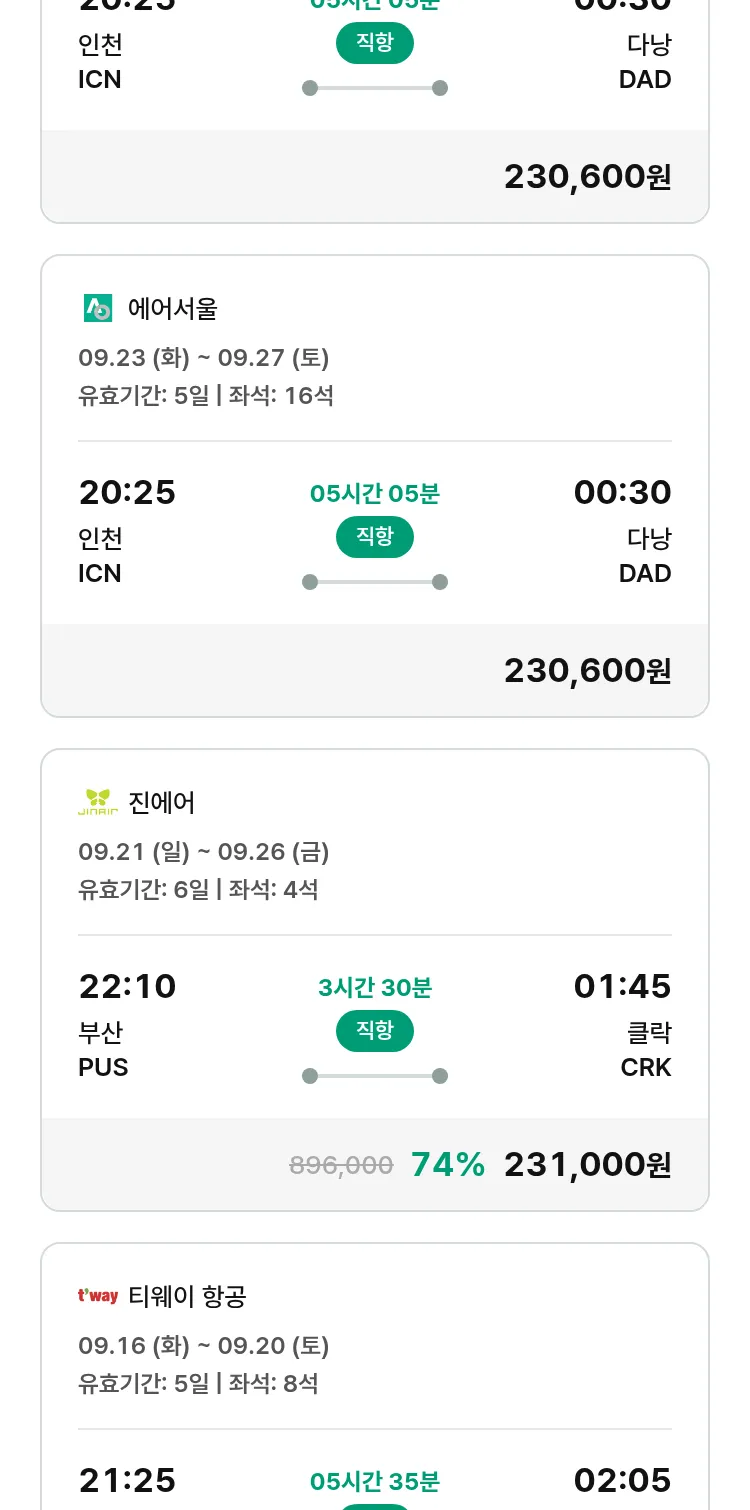Screen dimensions: 750x1510
Task: Select the 에어서울 airline name
Action: click(173, 309)
